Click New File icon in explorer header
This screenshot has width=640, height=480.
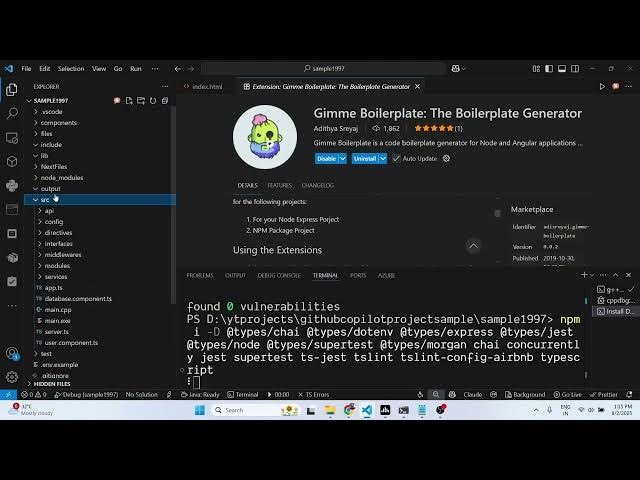129,101
